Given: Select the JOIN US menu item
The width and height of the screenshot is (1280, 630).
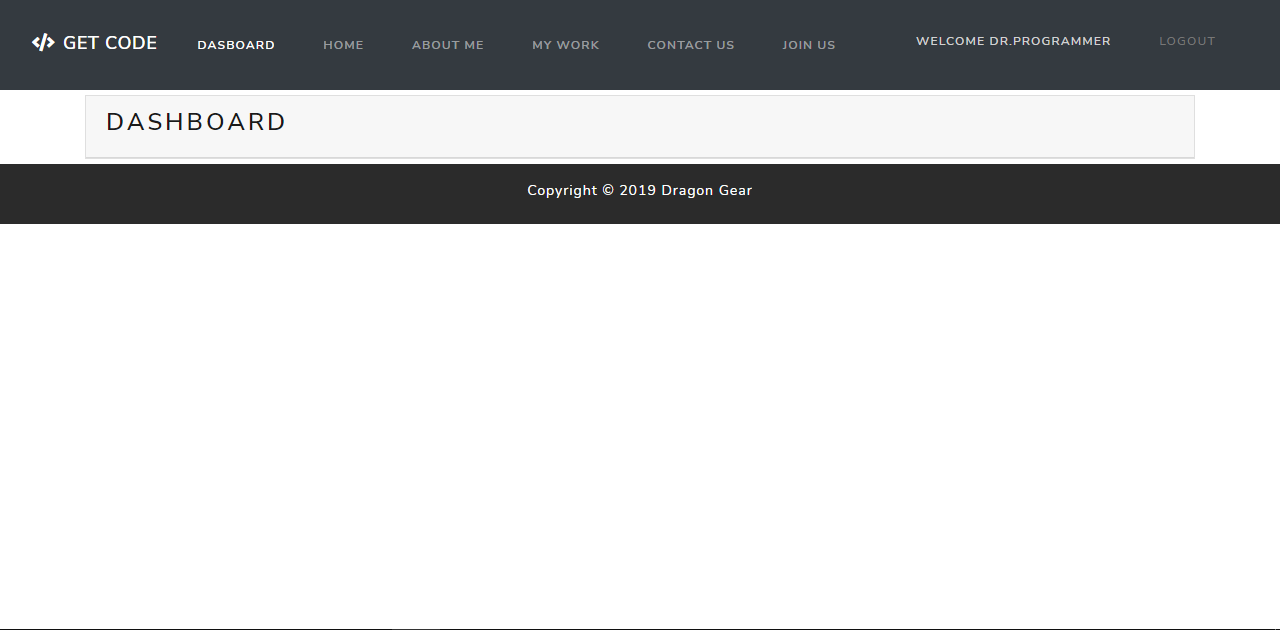Looking at the screenshot, I should pyautogui.click(x=809, y=44).
